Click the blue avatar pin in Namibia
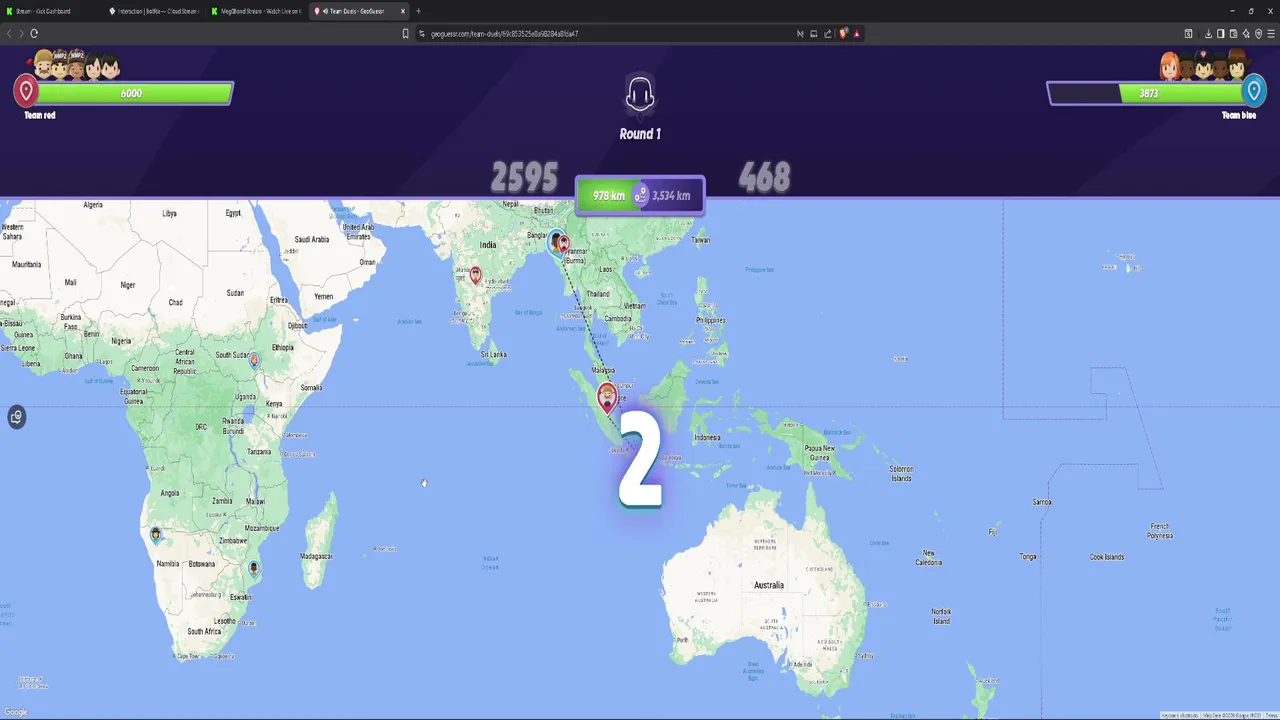The width and height of the screenshot is (1280, 720). tap(155, 535)
